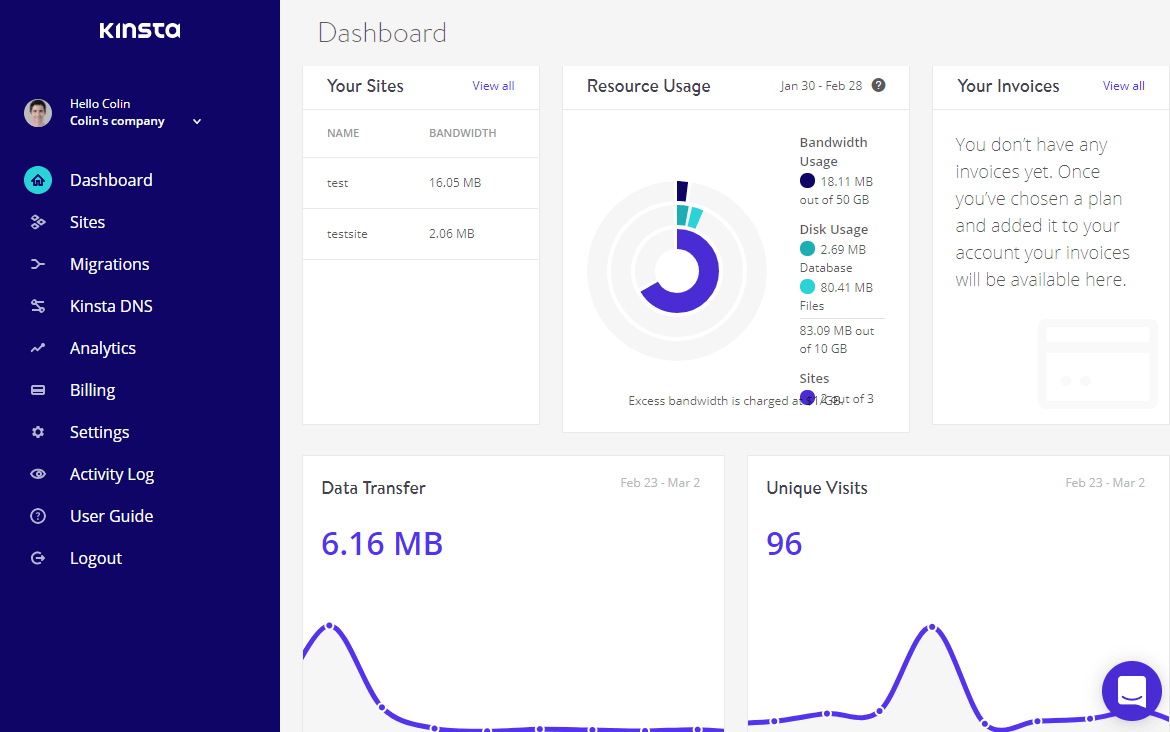Open View all under Your Invoices
The image size is (1170, 732).
tap(1123, 86)
